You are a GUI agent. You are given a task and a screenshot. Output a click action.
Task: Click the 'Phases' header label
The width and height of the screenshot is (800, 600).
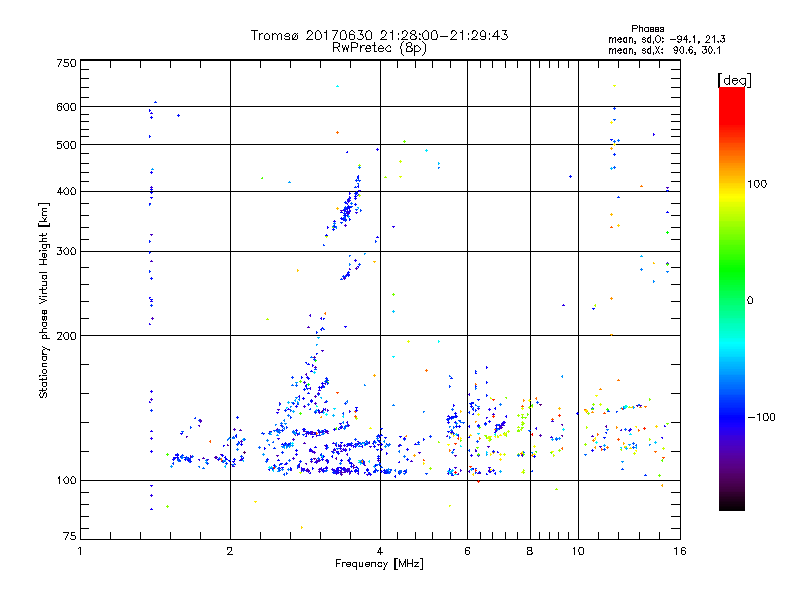(647, 29)
